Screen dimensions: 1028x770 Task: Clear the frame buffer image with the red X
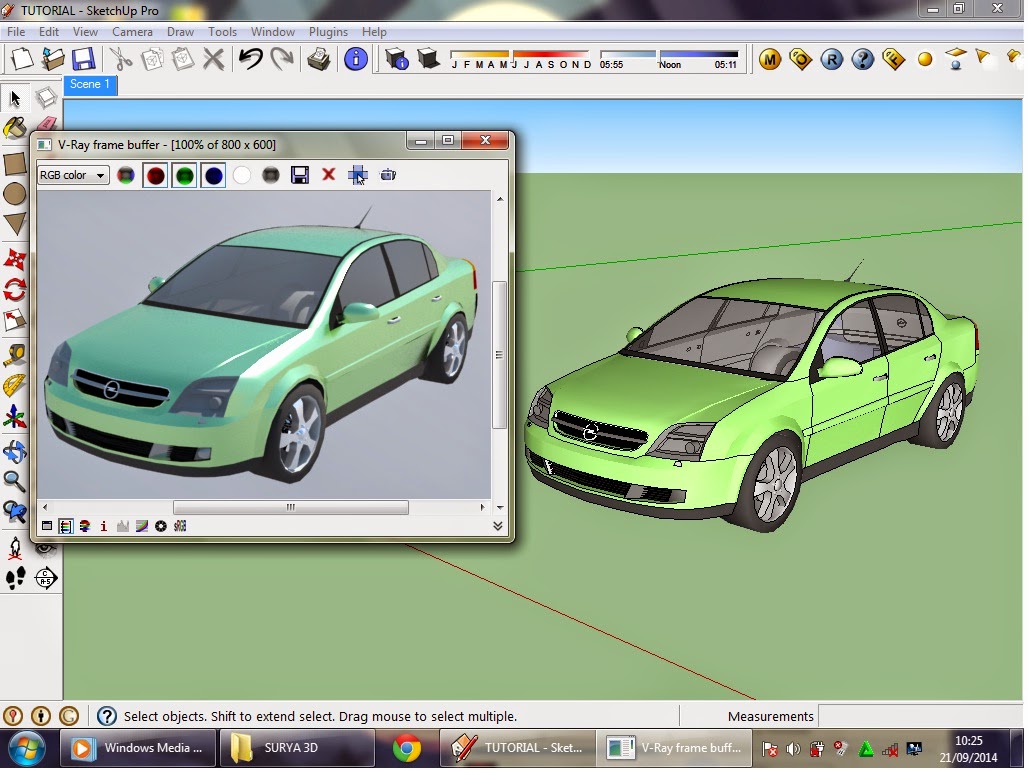(328, 174)
